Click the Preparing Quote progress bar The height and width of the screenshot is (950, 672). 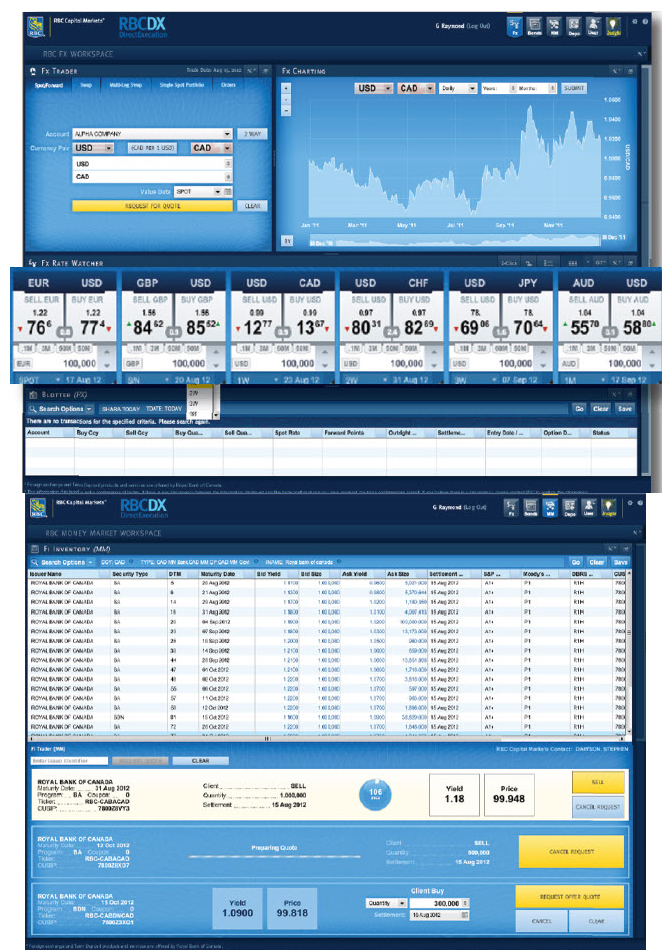pyautogui.click(x=274, y=856)
